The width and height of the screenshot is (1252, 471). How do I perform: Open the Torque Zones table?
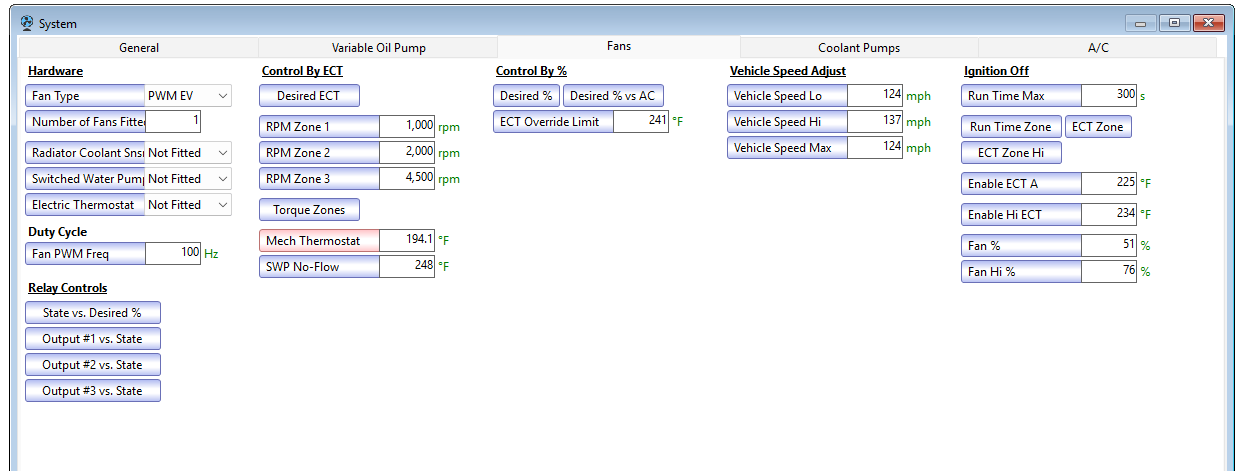pyautogui.click(x=309, y=210)
